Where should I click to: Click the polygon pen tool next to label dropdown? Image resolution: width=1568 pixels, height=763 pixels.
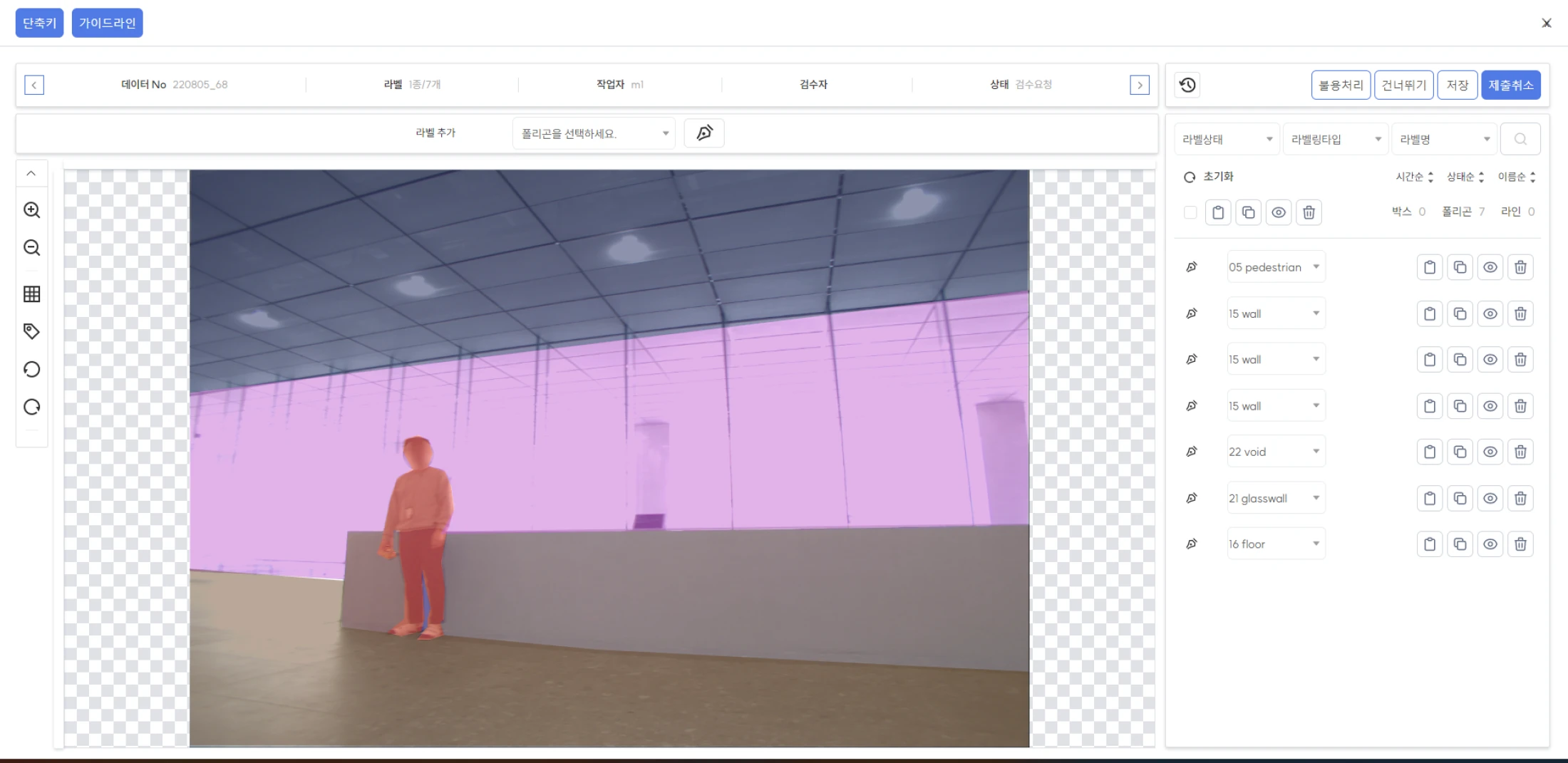pyautogui.click(x=704, y=133)
